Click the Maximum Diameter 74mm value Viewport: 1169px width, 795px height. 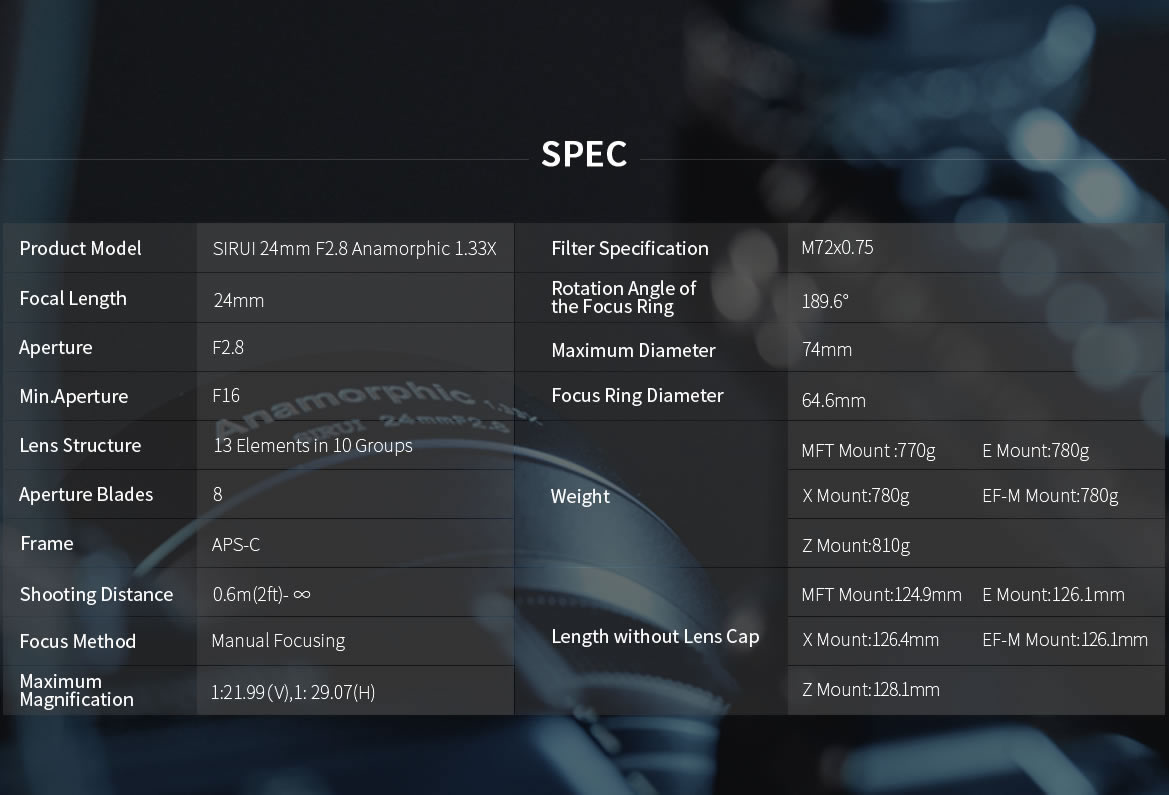pyautogui.click(x=827, y=349)
